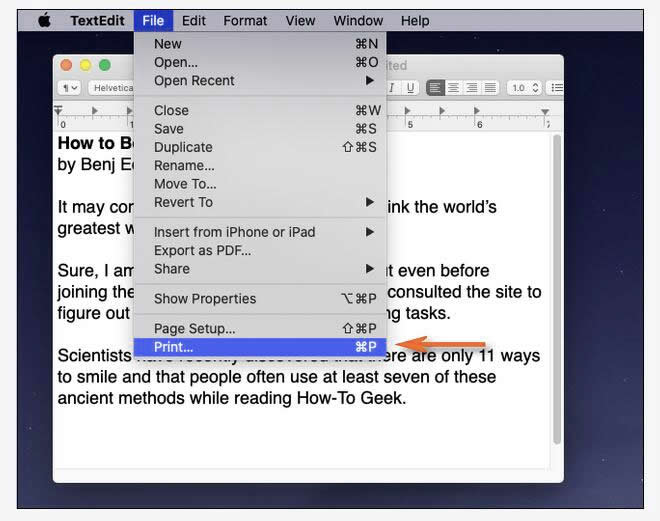660x521 pixels.
Task: Open the 1.0 line spacing dropdown
Action: coord(524,88)
